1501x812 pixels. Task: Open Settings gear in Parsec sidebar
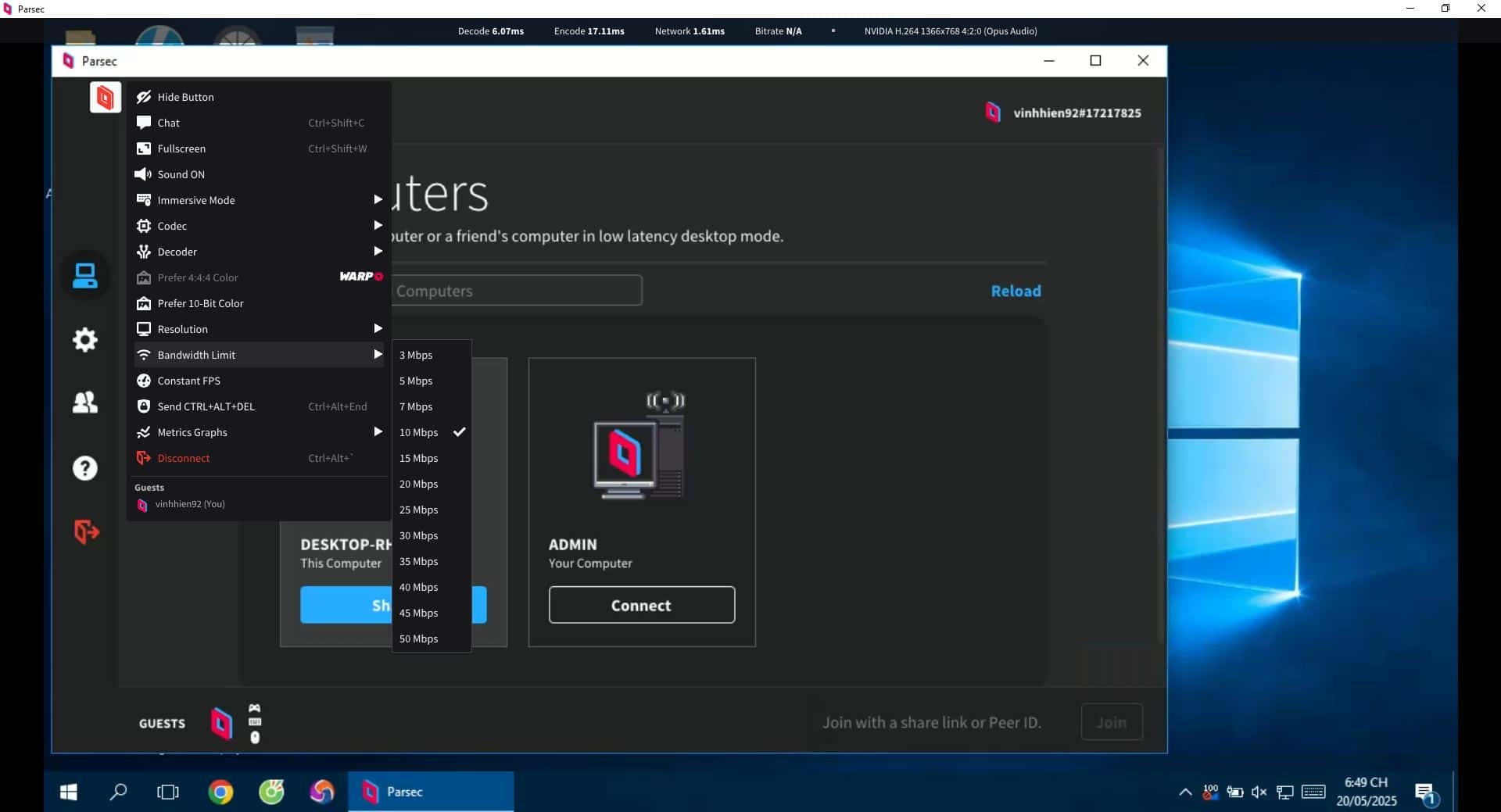(84, 339)
